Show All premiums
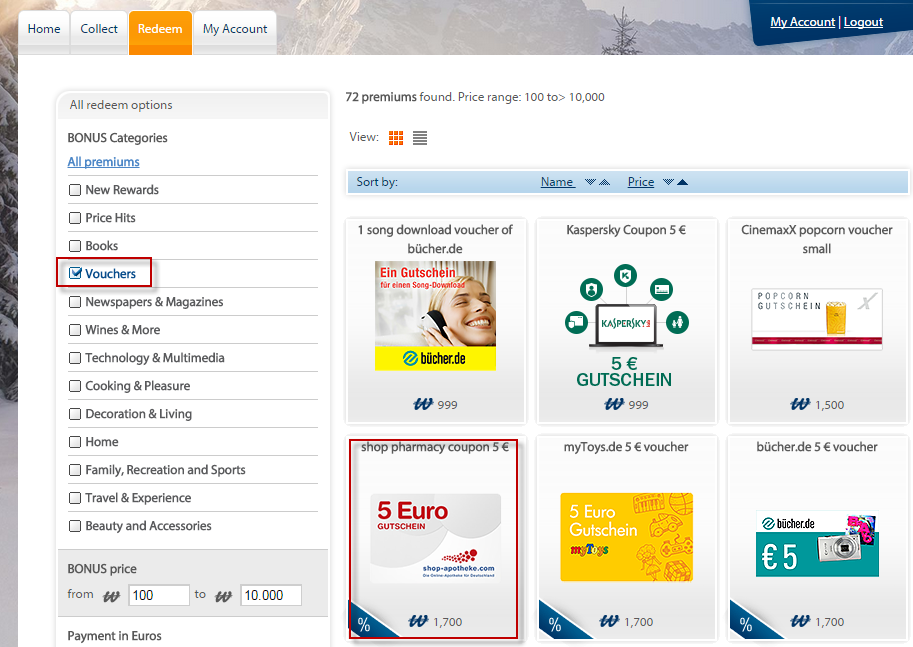Screen dimensions: 913x647 [104, 162]
